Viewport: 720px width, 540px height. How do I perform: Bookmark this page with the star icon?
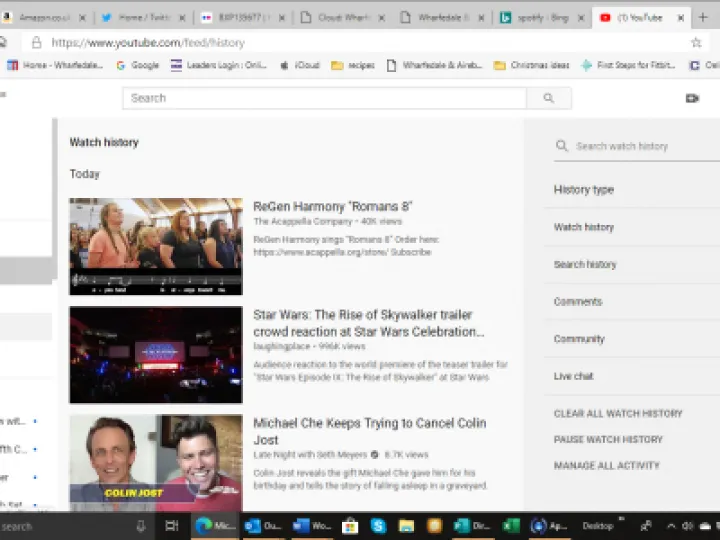696,43
